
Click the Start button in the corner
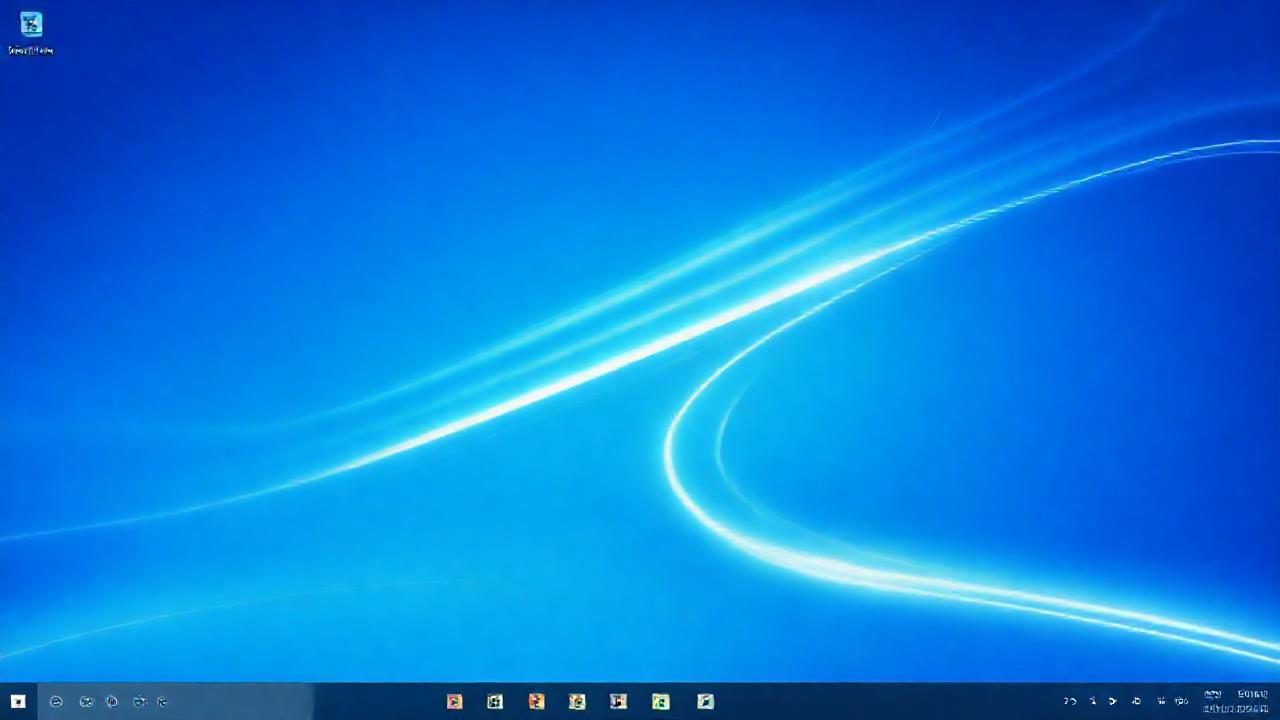click(x=17, y=701)
